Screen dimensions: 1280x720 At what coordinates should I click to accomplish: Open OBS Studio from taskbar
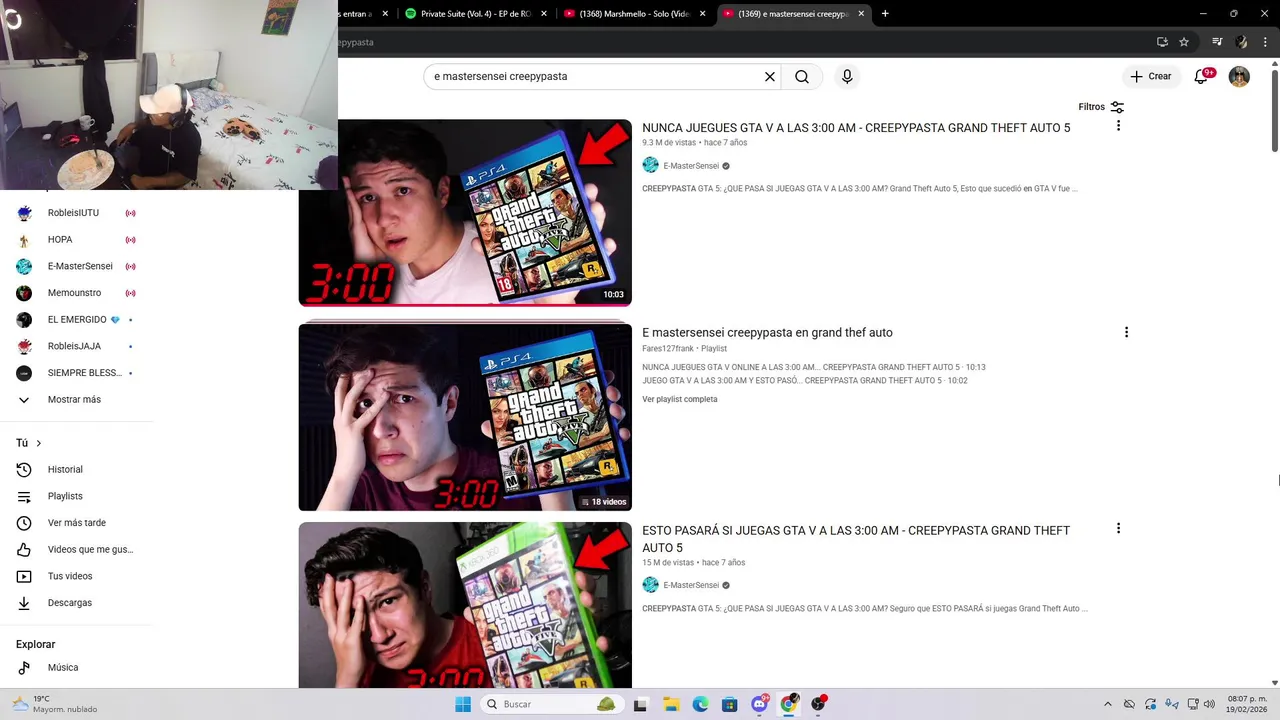(818, 704)
